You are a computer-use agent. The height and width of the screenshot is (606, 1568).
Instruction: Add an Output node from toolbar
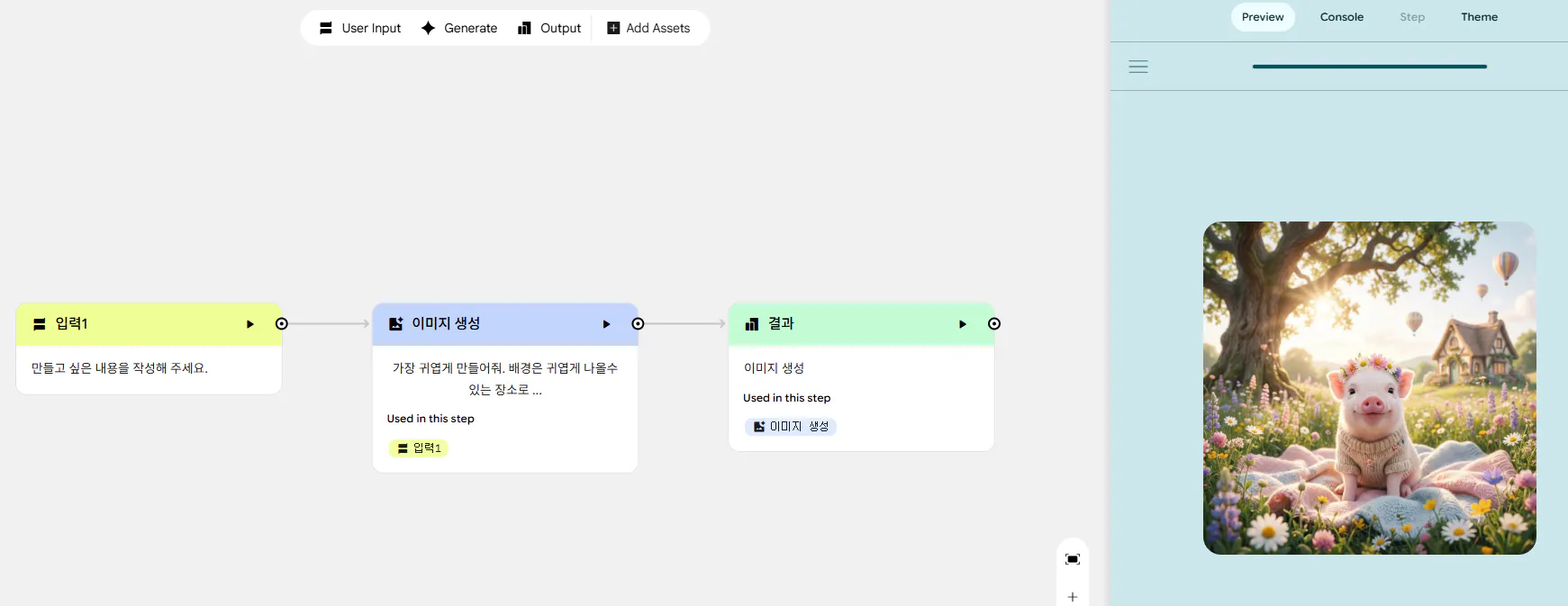click(x=549, y=28)
